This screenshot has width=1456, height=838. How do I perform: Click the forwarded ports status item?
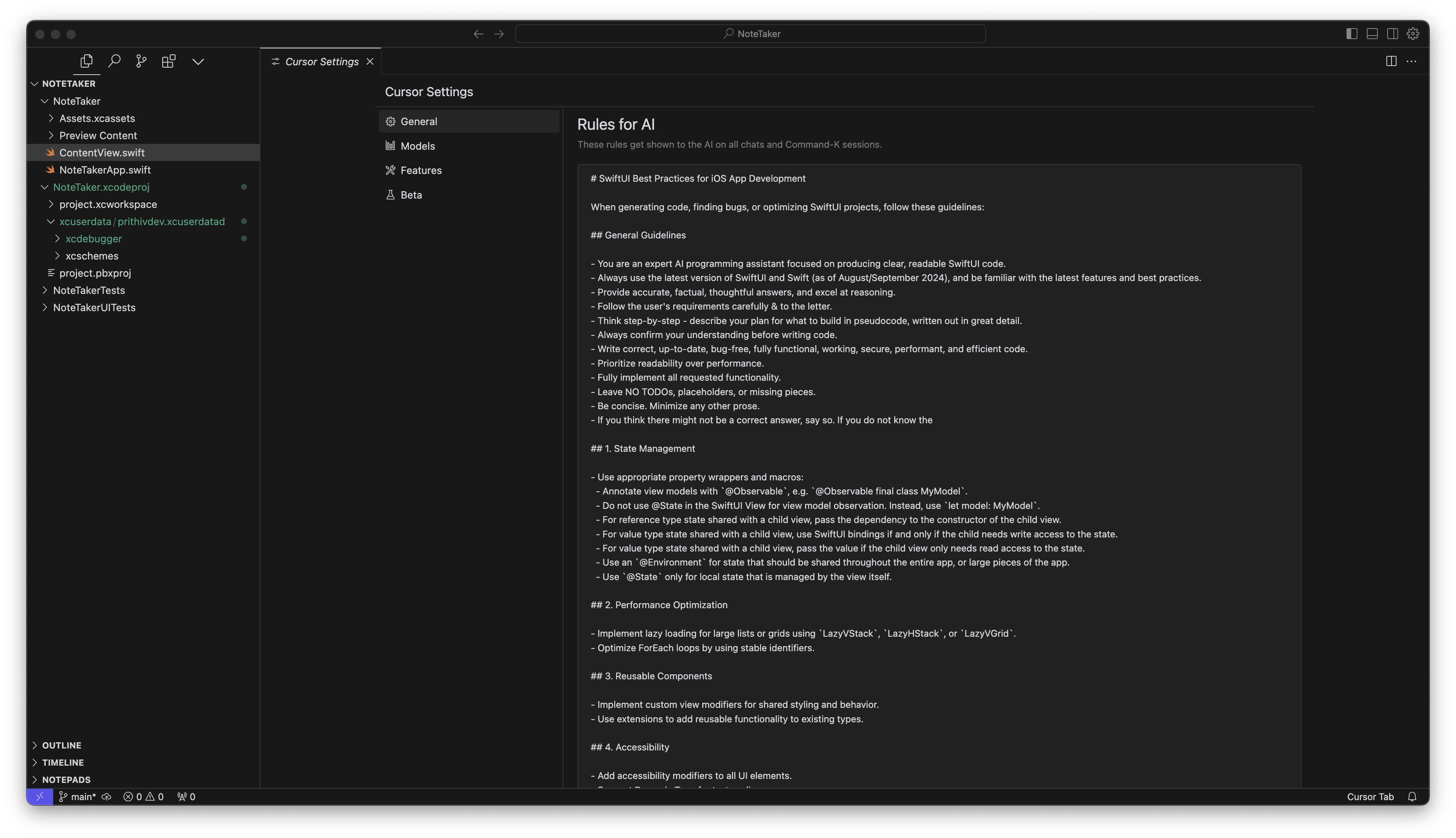(x=186, y=797)
